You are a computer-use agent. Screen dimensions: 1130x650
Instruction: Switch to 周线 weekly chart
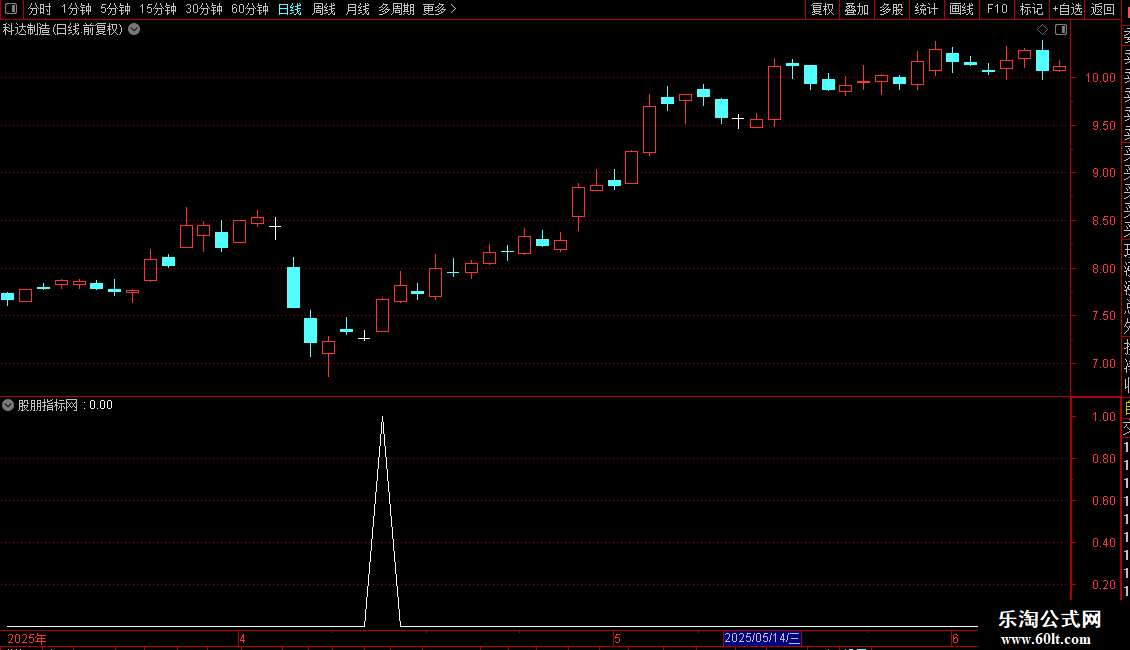coord(324,9)
